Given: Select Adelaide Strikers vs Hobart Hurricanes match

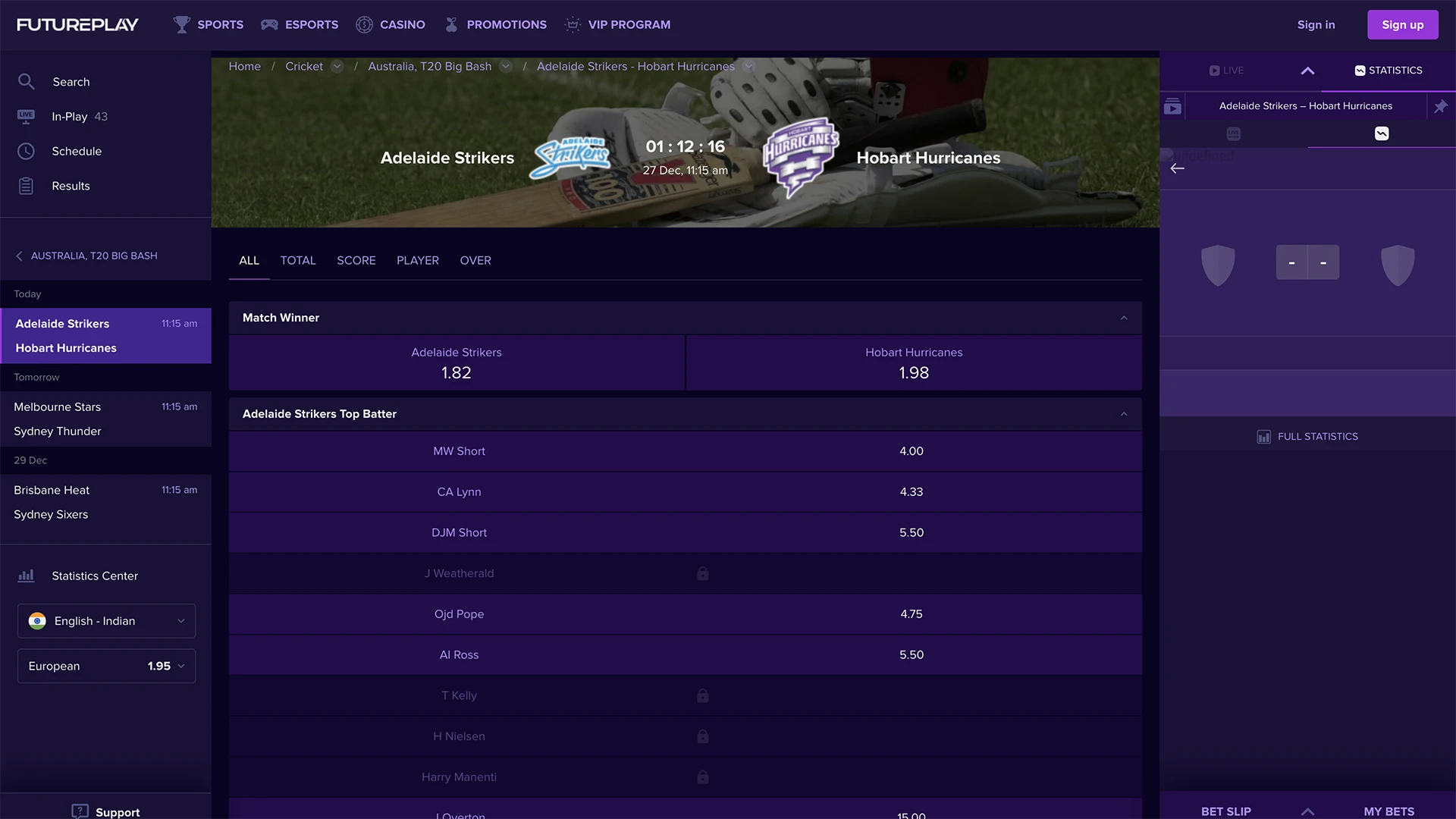Looking at the screenshot, I should pyautogui.click(x=105, y=336).
